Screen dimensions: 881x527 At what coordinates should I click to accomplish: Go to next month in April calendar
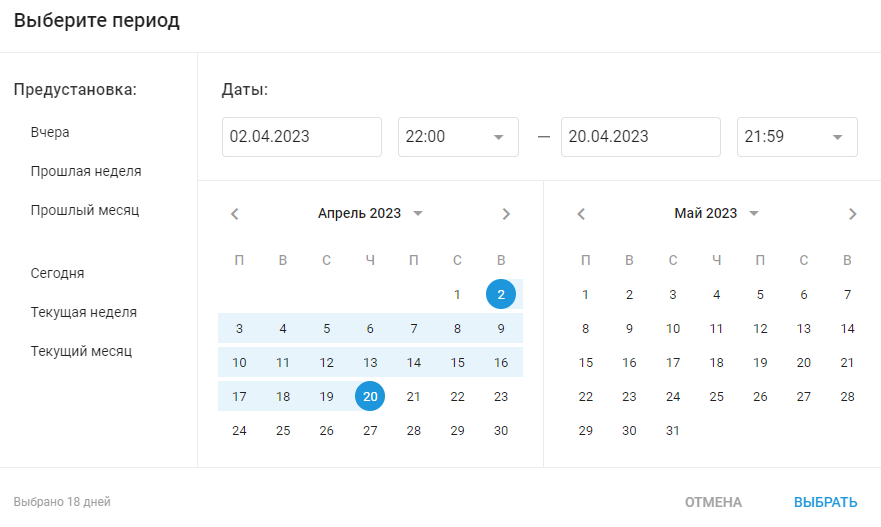[506, 214]
